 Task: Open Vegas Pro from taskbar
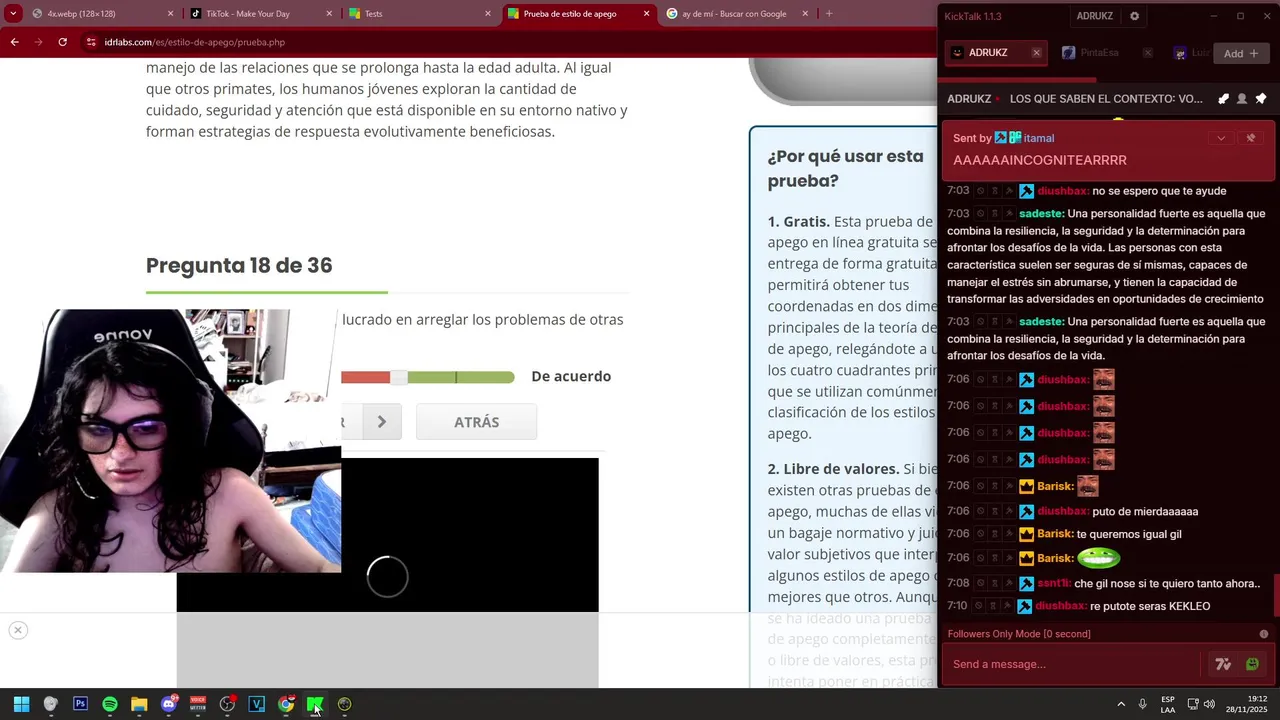coord(256,704)
